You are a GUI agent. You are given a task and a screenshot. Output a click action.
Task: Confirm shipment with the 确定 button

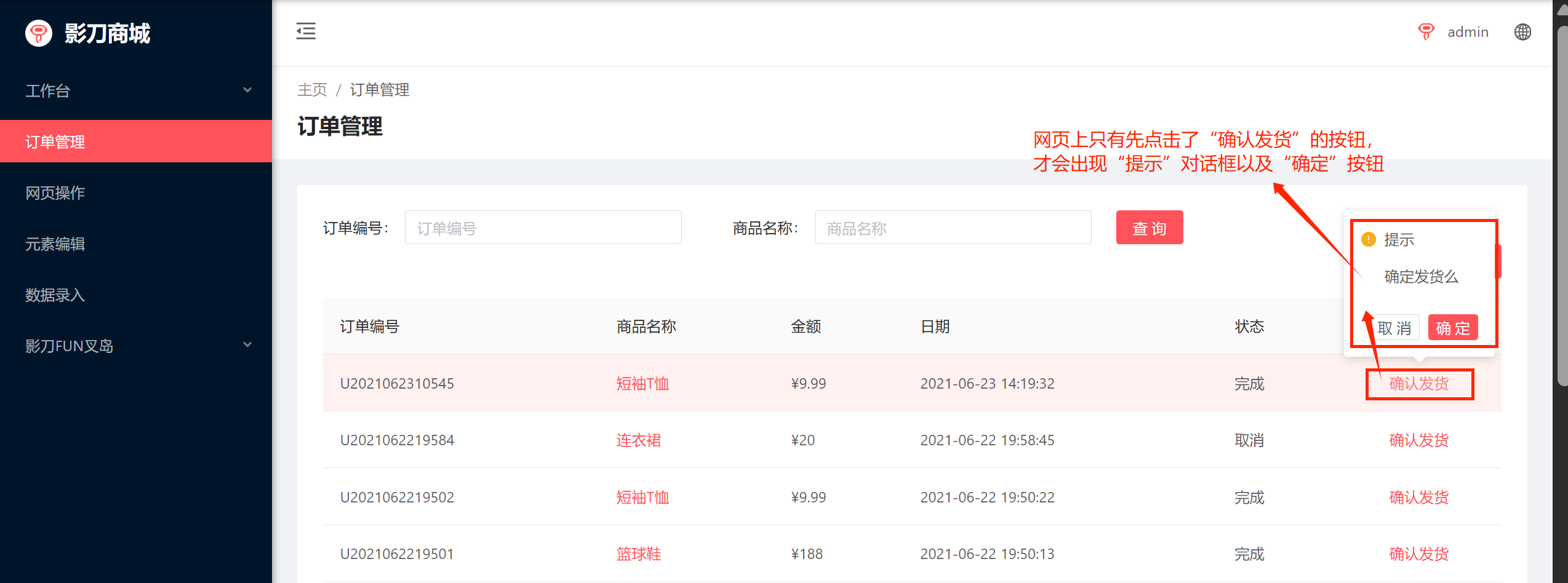[1452, 328]
